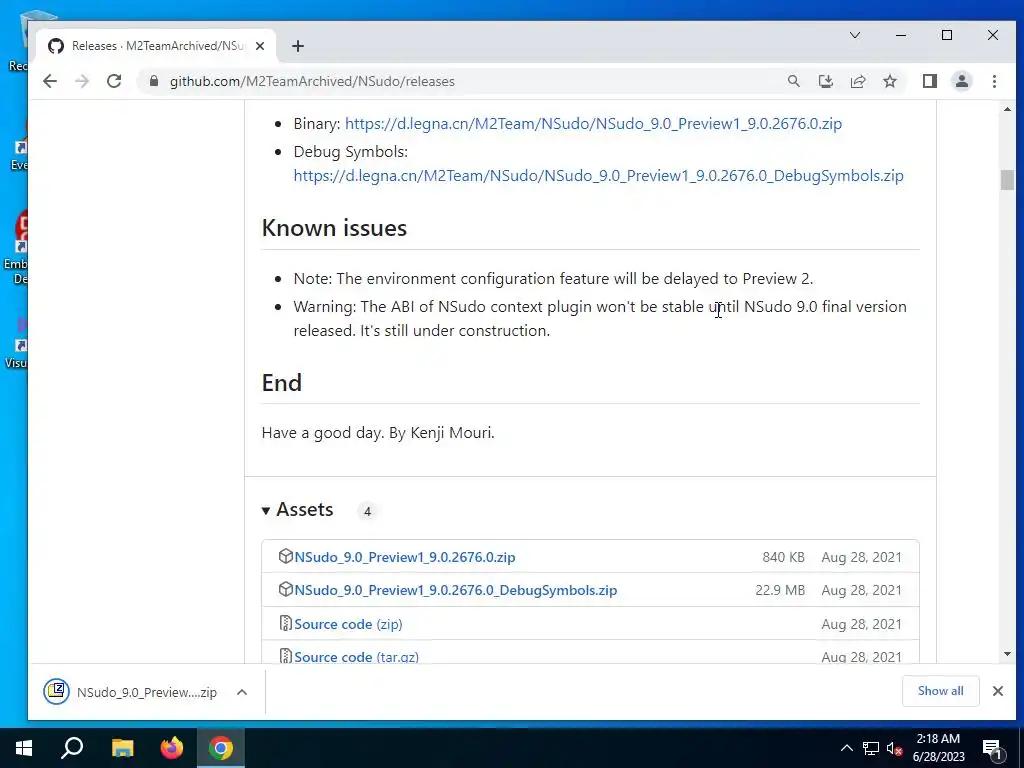Image resolution: width=1024 pixels, height=768 pixels.
Task: Download Source code (tar.gz)
Action: (x=357, y=657)
